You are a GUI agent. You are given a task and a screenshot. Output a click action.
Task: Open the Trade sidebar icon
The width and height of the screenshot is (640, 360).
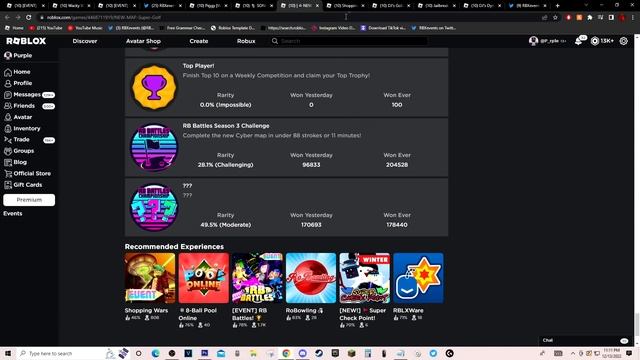coord(8,140)
